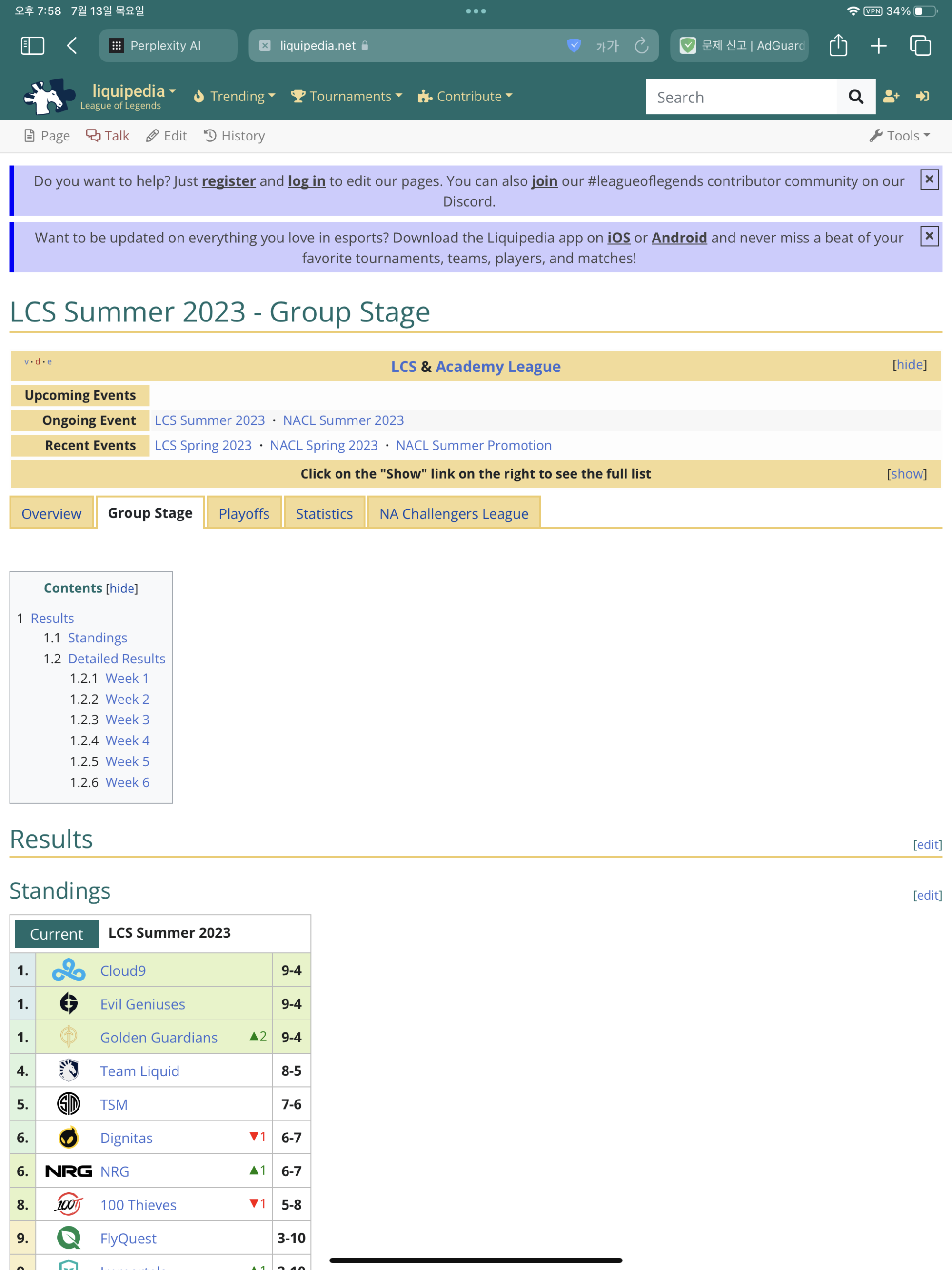Click the create account person icon

tap(891, 97)
